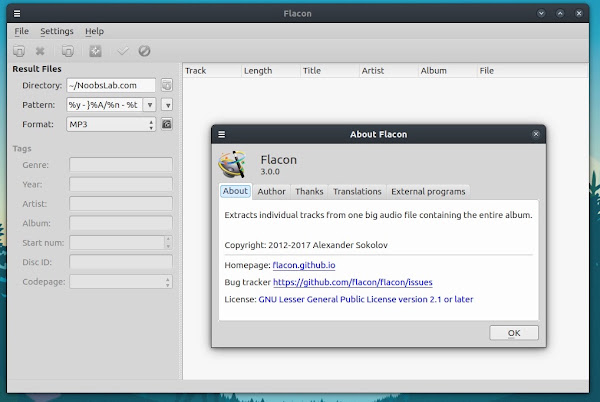600x402 pixels.
Task: Click OK in About Flacon dialog
Action: (514, 333)
